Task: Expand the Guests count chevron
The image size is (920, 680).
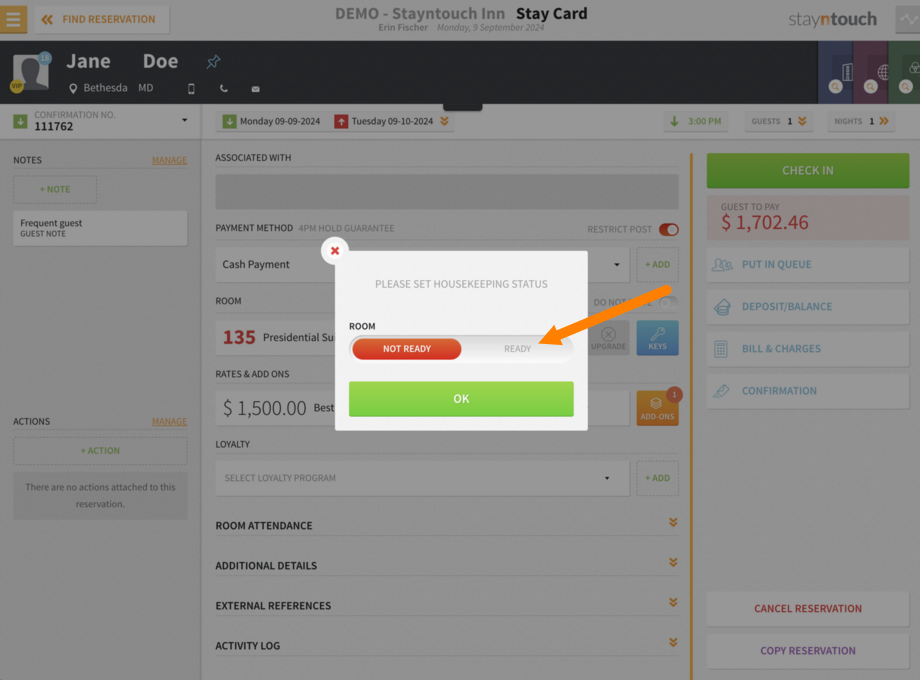Action: tap(802, 121)
